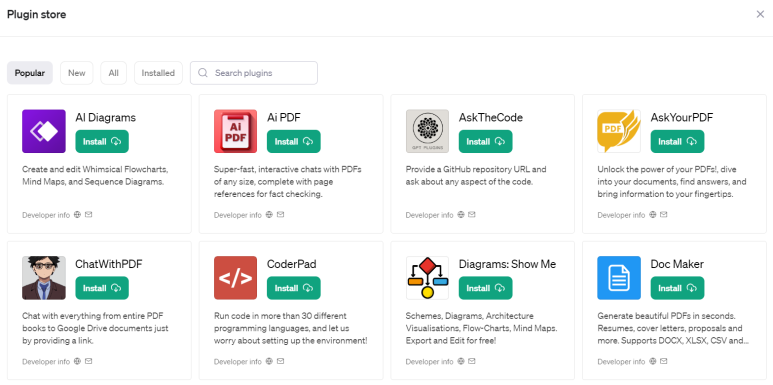Open Diagrams: Show Me developer website globe icon

(x=461, y=361)
